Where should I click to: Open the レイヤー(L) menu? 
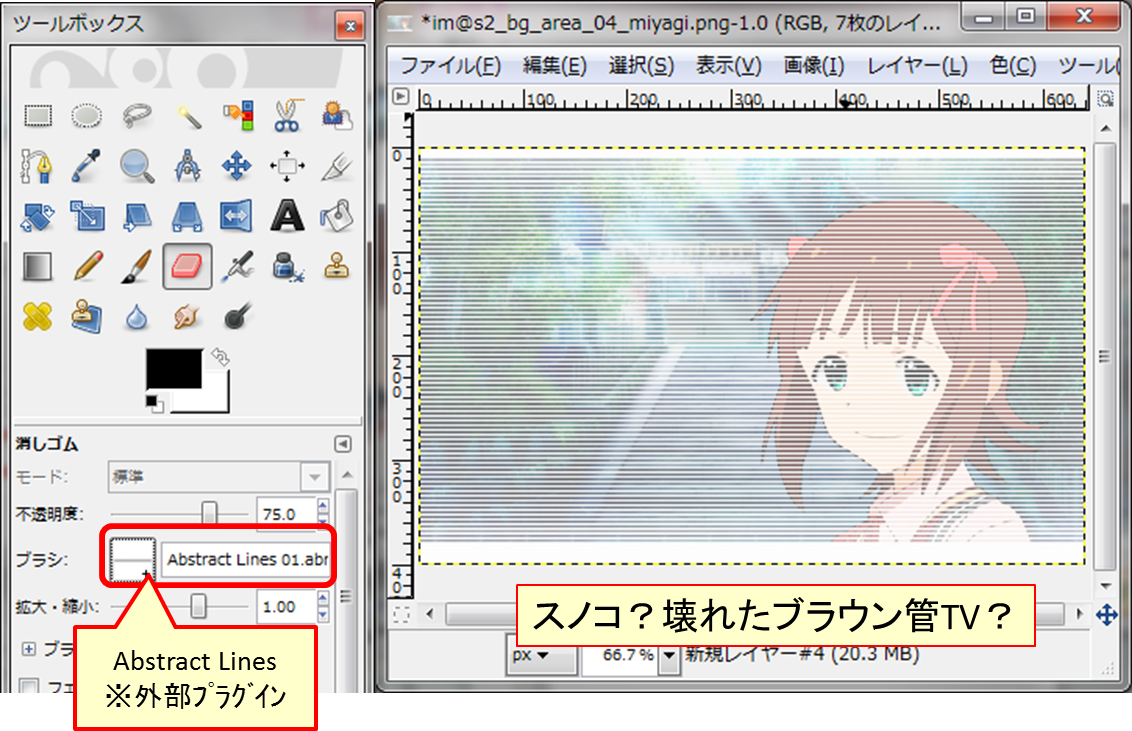[917, 66]
